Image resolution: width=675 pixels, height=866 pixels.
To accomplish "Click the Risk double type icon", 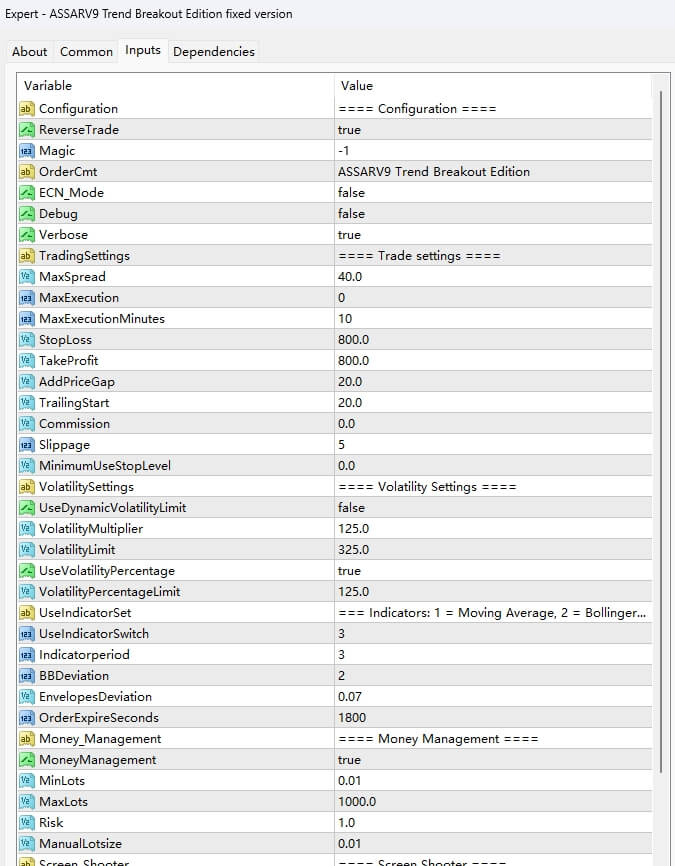I will coord(27,823).
